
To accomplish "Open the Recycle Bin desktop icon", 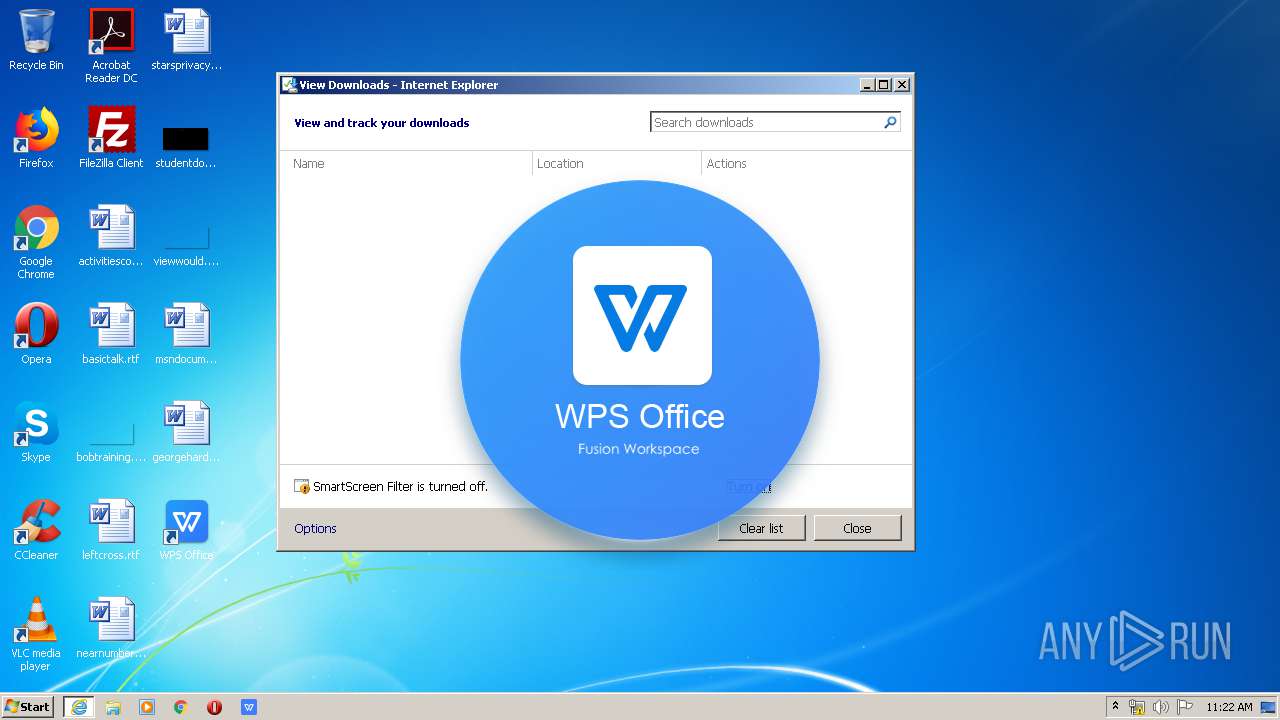I will (x=36, y=40).
